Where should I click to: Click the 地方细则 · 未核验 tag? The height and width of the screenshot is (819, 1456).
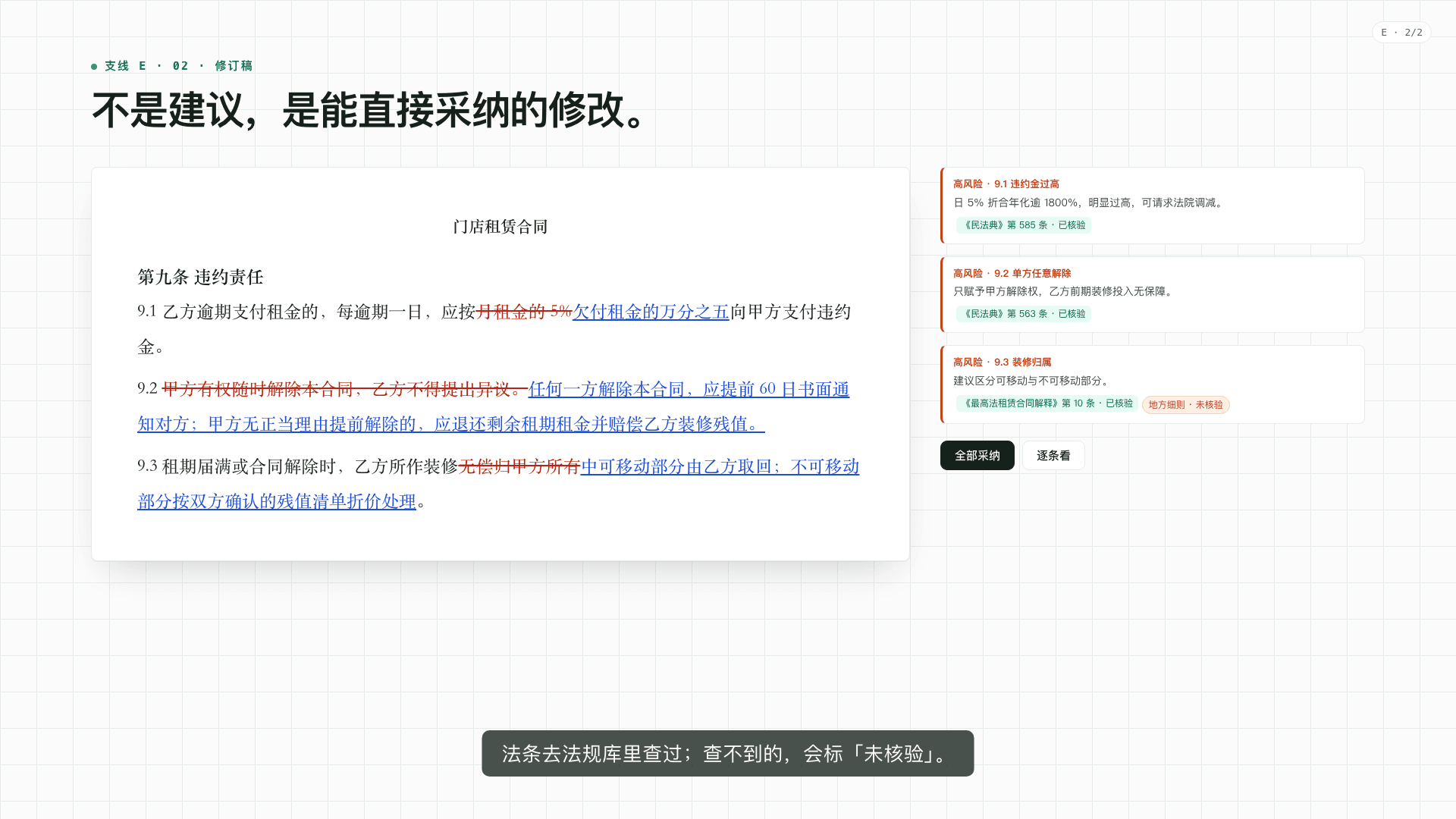point(1185,404)
